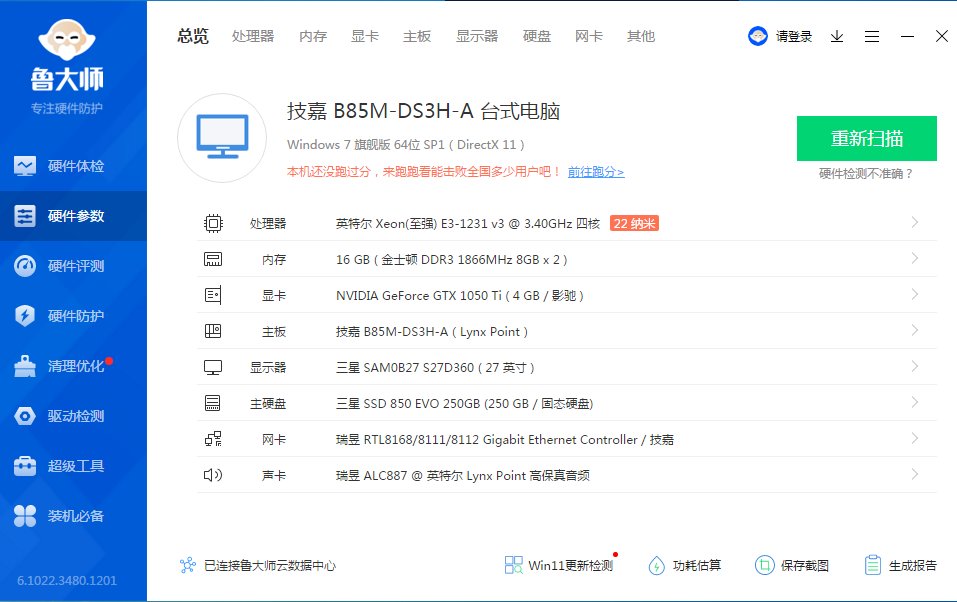
Task: Click the 鲁大师 mascot logo
Action: pos(67,40)
